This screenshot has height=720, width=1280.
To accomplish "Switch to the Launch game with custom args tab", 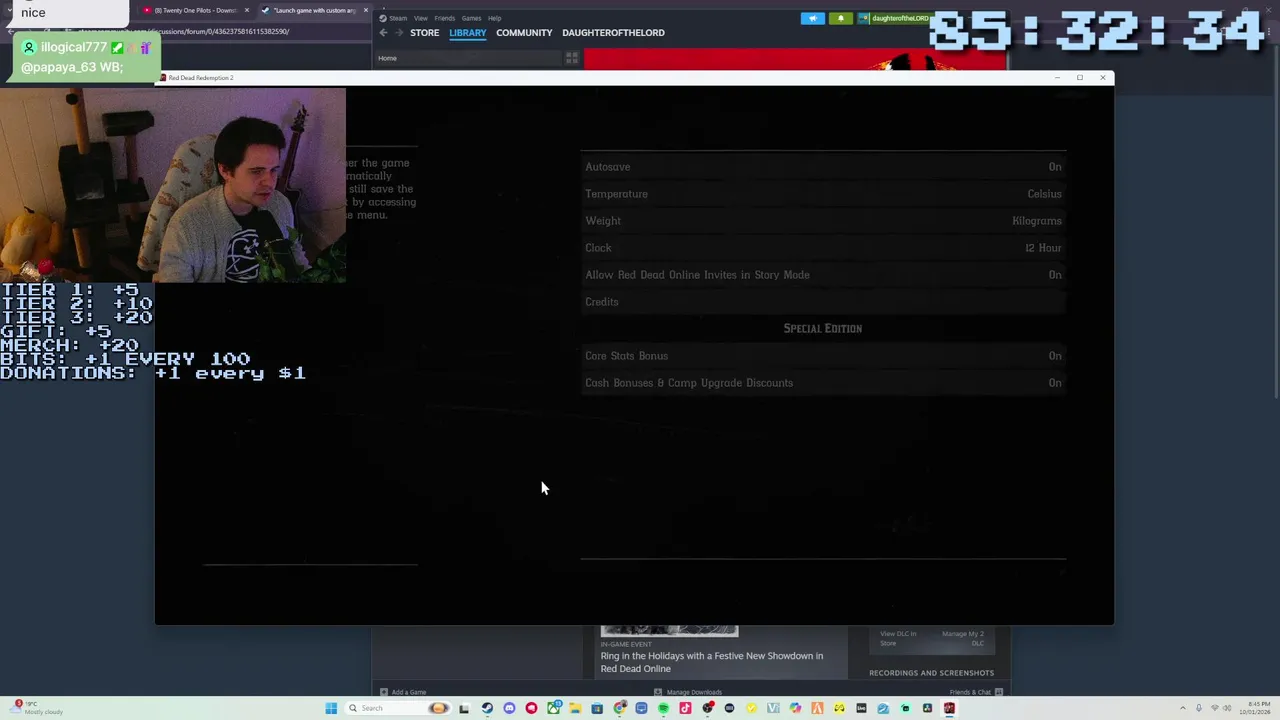I will (312, 10).
